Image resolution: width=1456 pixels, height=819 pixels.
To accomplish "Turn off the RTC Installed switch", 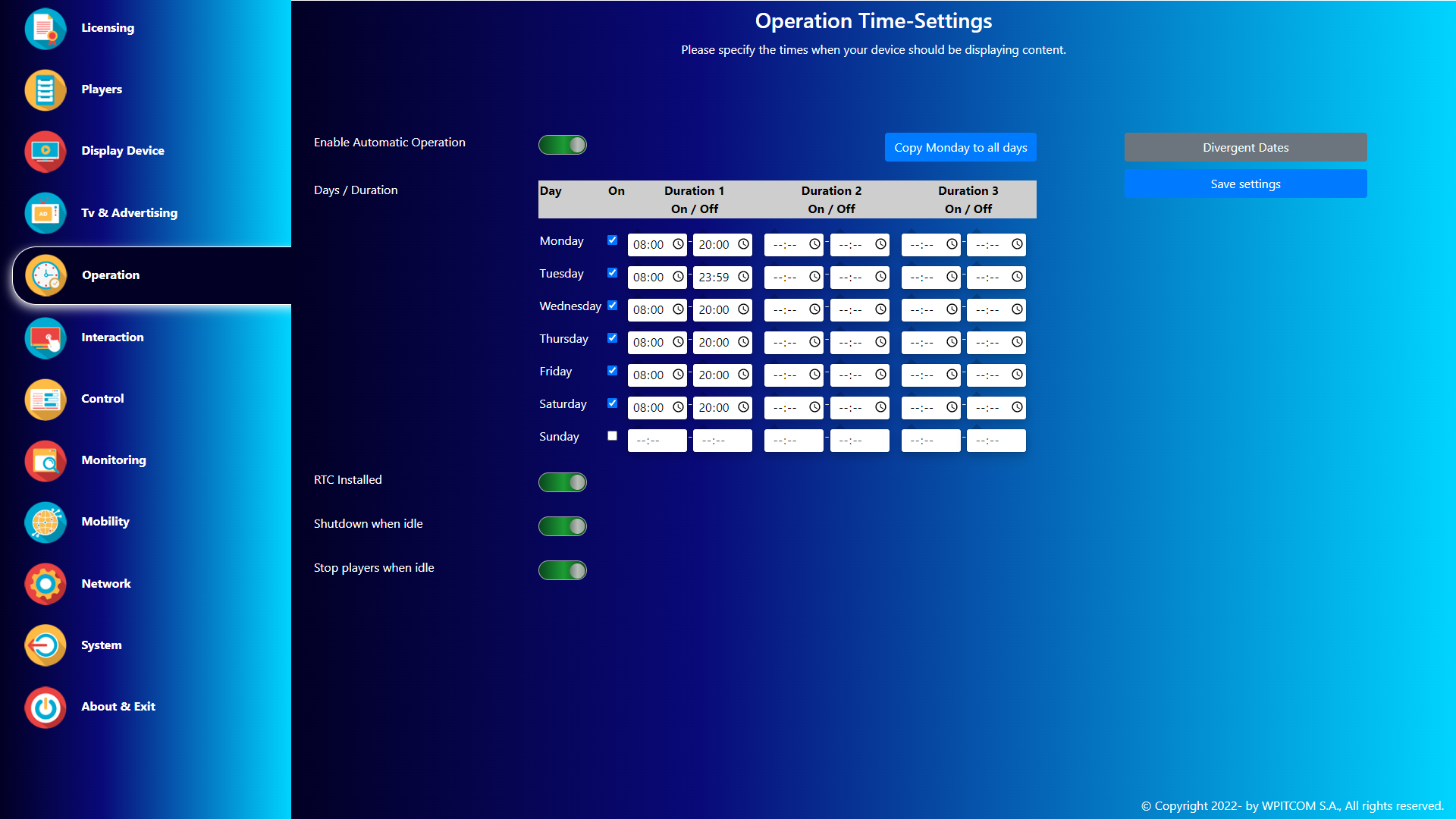I will tap(562, 482).
